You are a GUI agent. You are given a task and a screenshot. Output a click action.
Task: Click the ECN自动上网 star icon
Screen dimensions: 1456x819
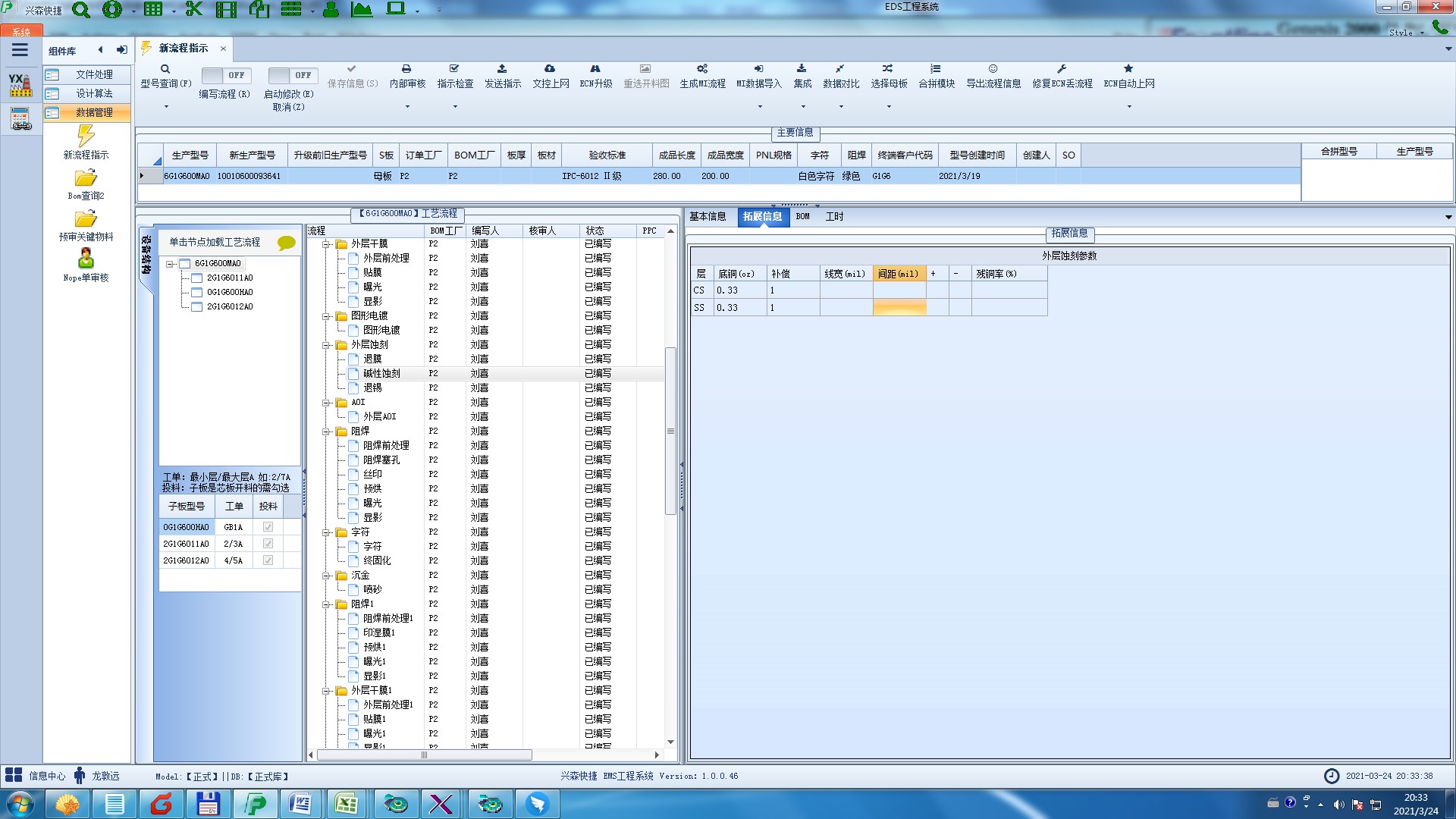1128,69
